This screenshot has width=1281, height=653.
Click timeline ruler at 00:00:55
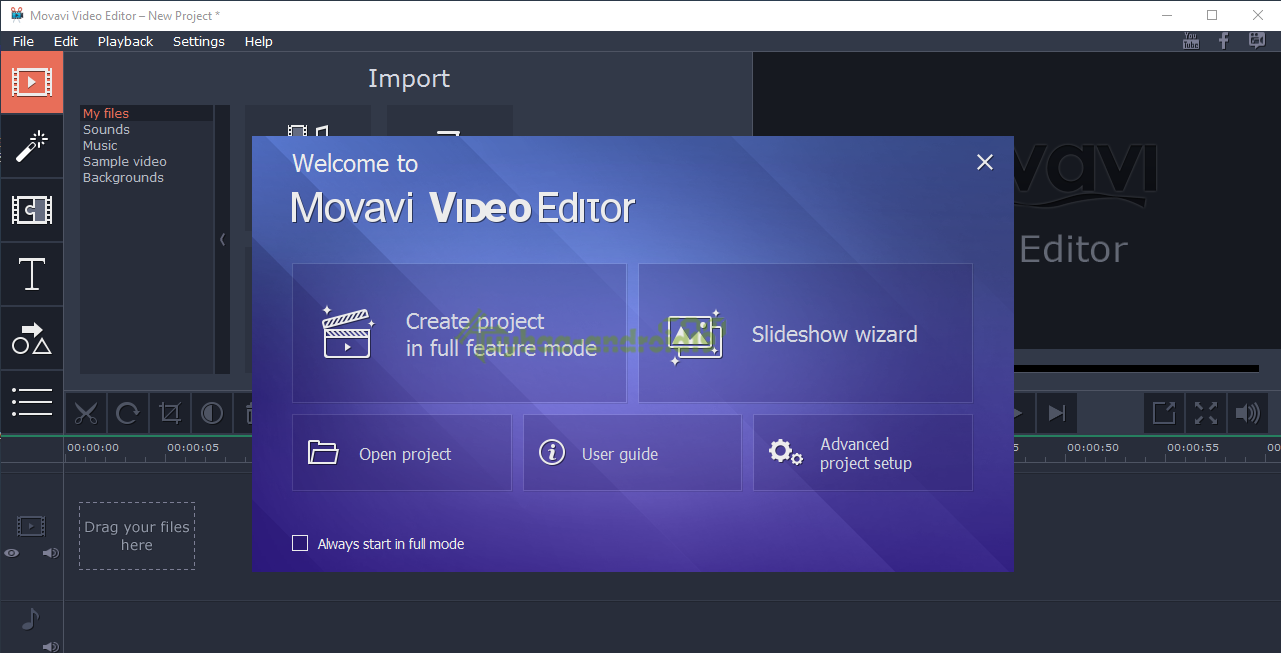tap(1193, 448)
